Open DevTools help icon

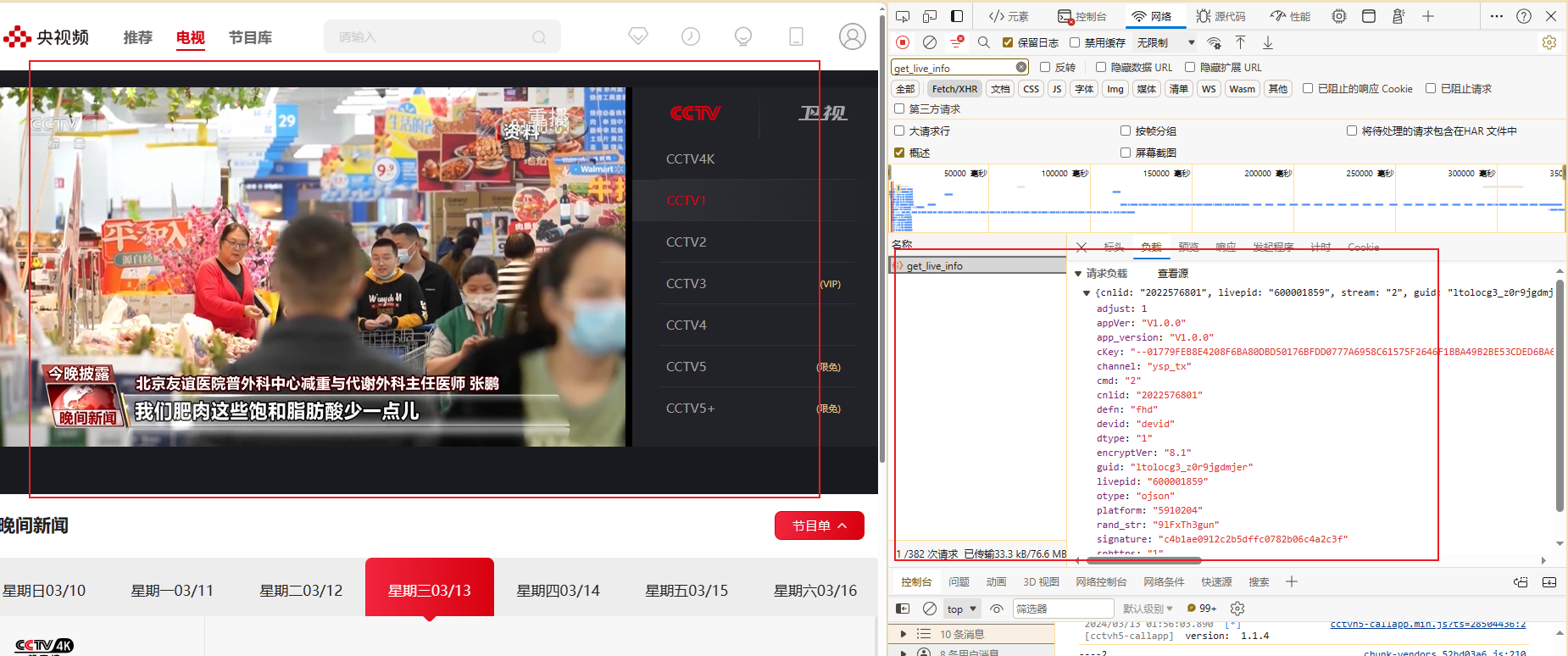tap(1524, 16)
